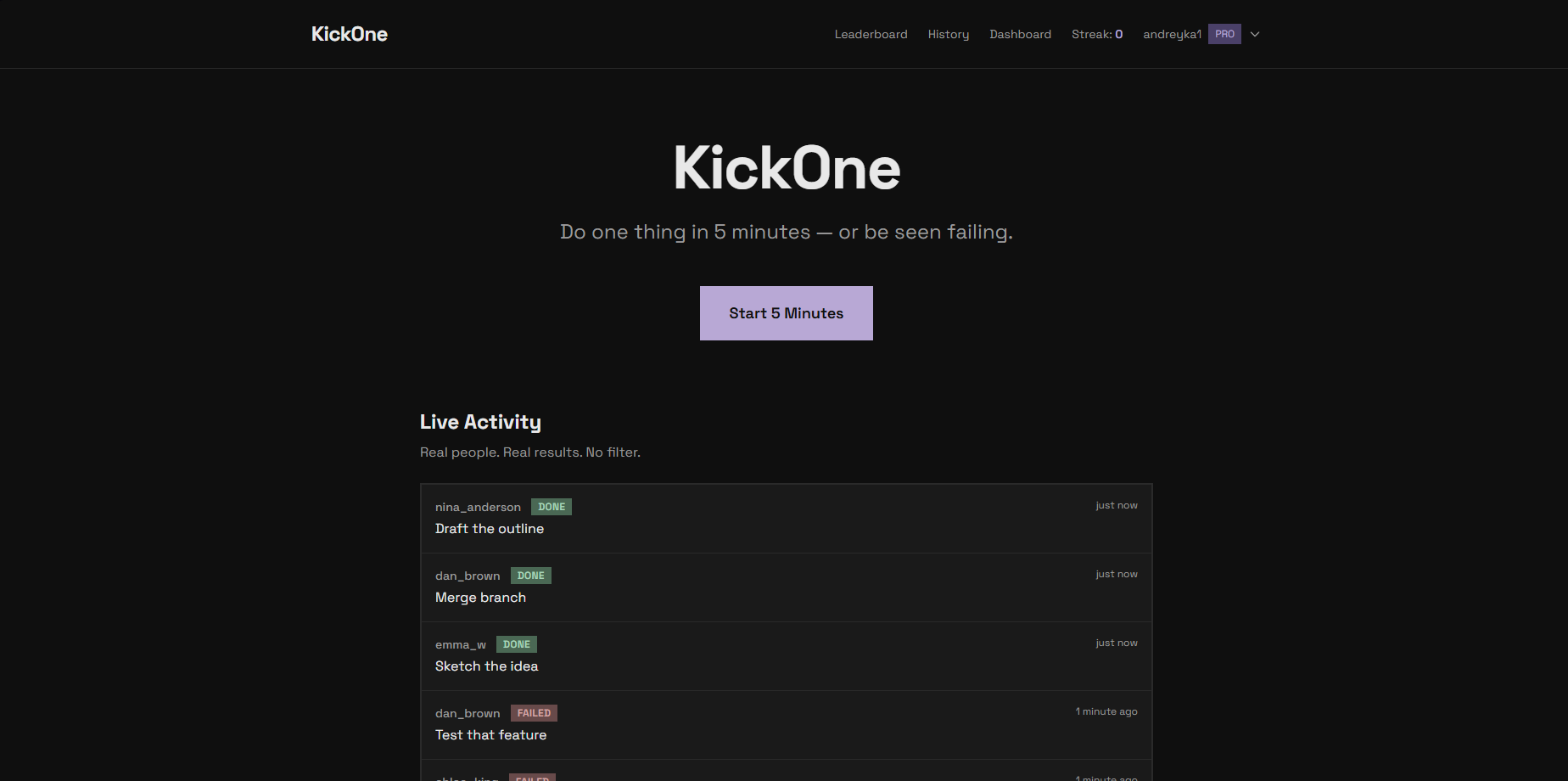Click the DONE badge on emma_w's task

pyautogui.click(x=516, y=643)
